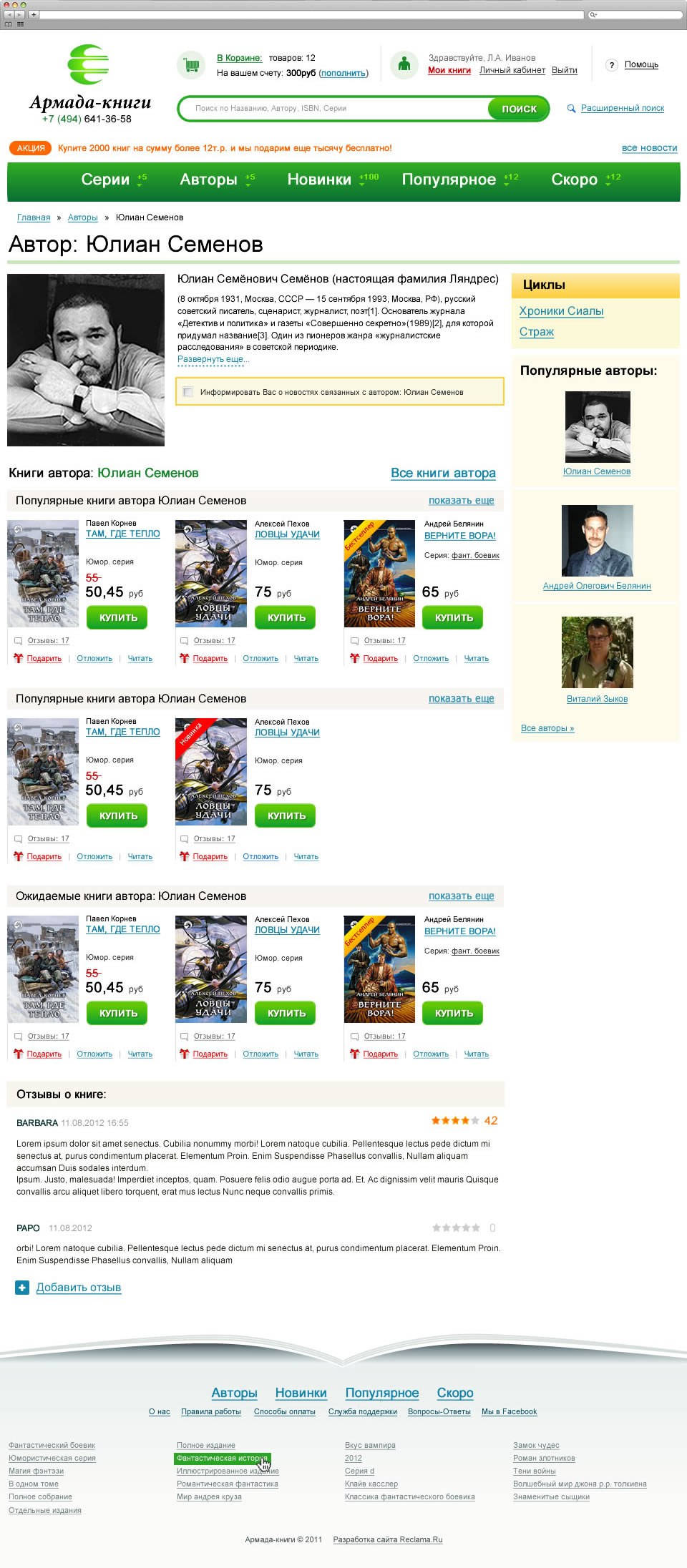Viewport: 687px width, 1568px height.
Task: Click the blue plus icon near Добавить отзыв
Action: (22, 1288)
